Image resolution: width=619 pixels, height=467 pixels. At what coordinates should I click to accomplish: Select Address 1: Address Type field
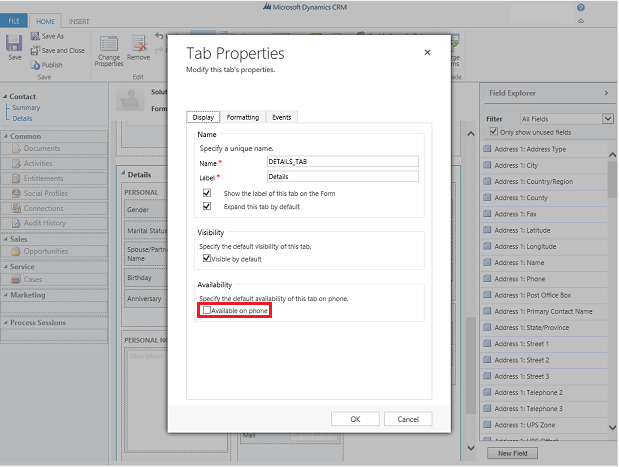pos(544,149)
